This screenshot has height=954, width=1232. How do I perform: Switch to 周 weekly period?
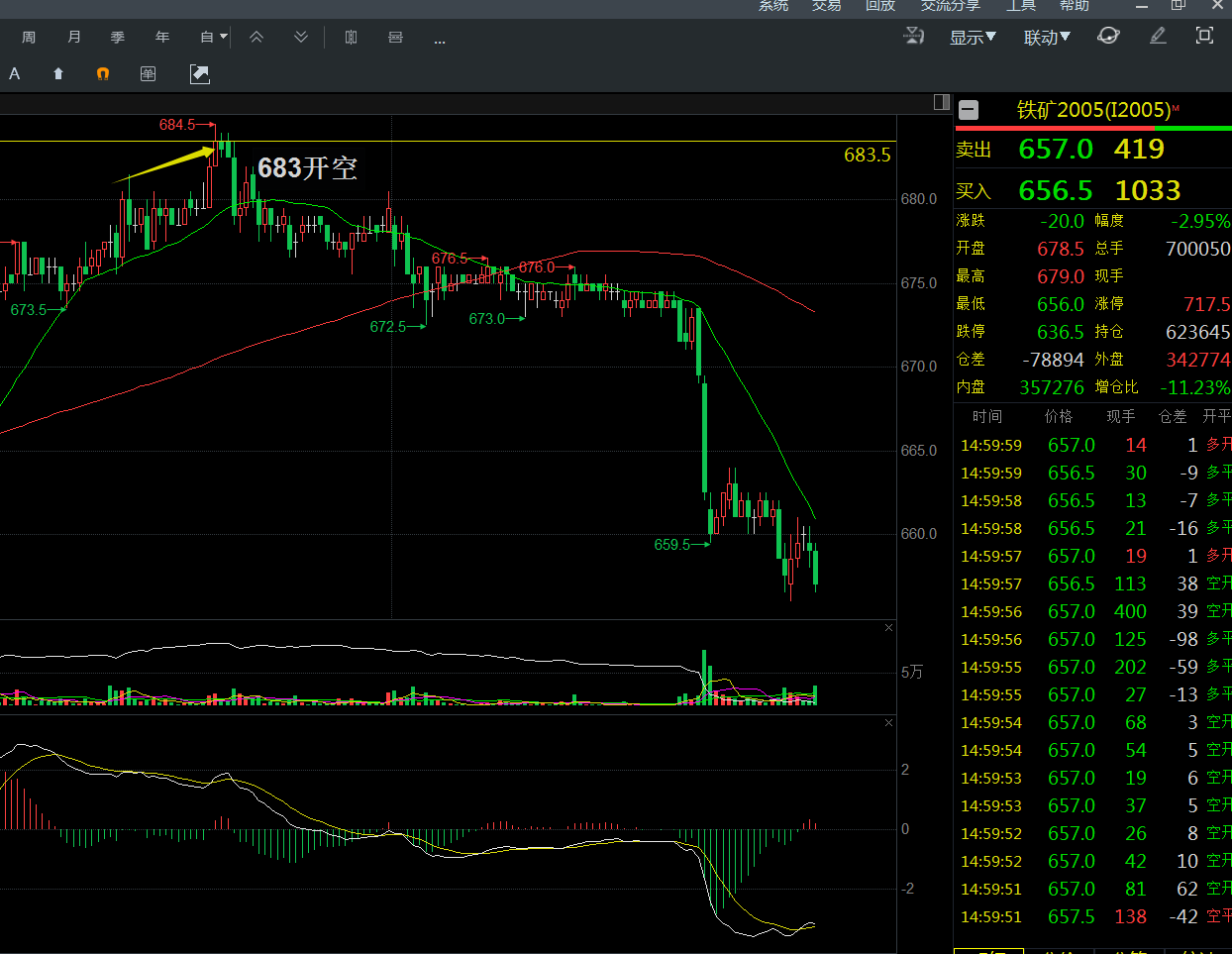[x=29, y=37]
